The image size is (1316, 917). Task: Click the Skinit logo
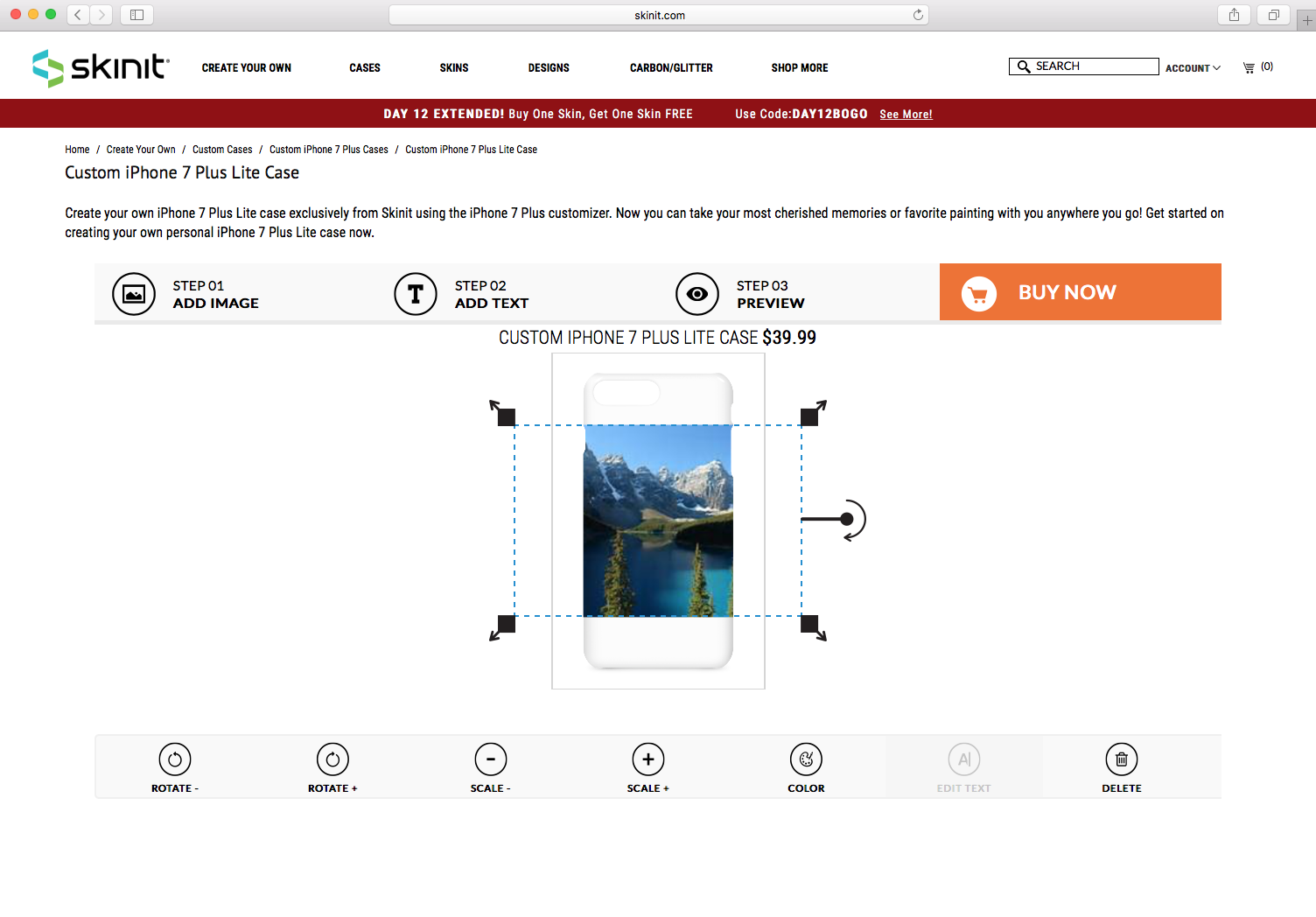[x=101, y=67]
